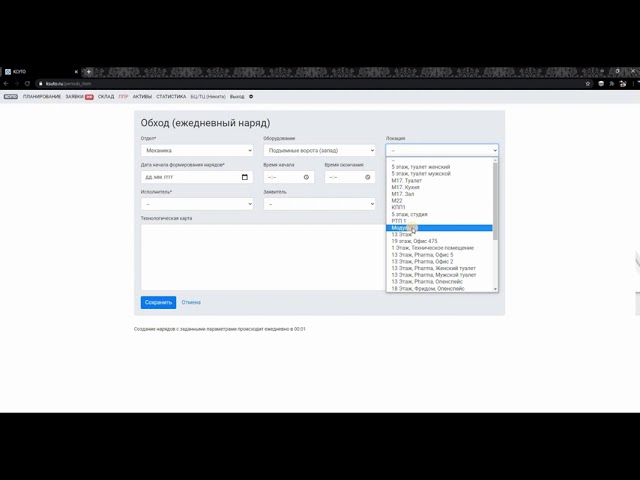Click the browser back arrow
The image size is (640, 480).
click(7, 83)
